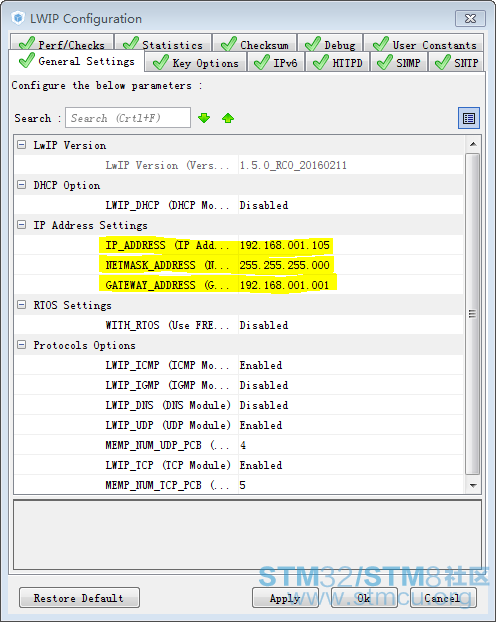This screenshot has height=622, width=496.
Task: Open LWIP_ICMP Enabled value
Action: pyautogui.click(x=261, y=365)
